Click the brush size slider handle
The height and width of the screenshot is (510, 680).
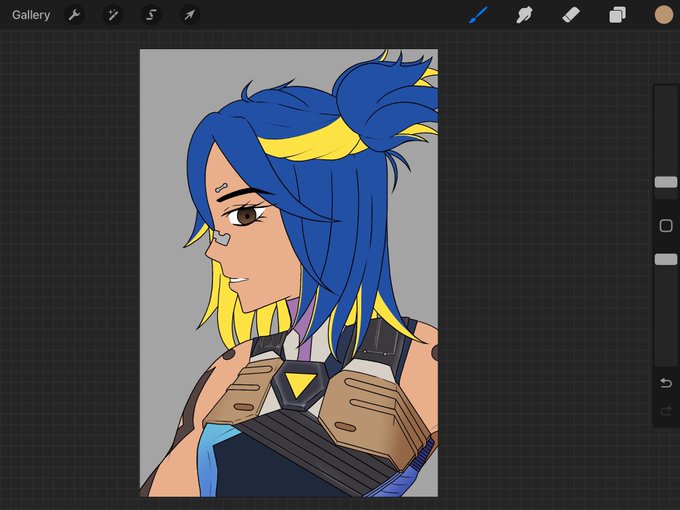666,182
